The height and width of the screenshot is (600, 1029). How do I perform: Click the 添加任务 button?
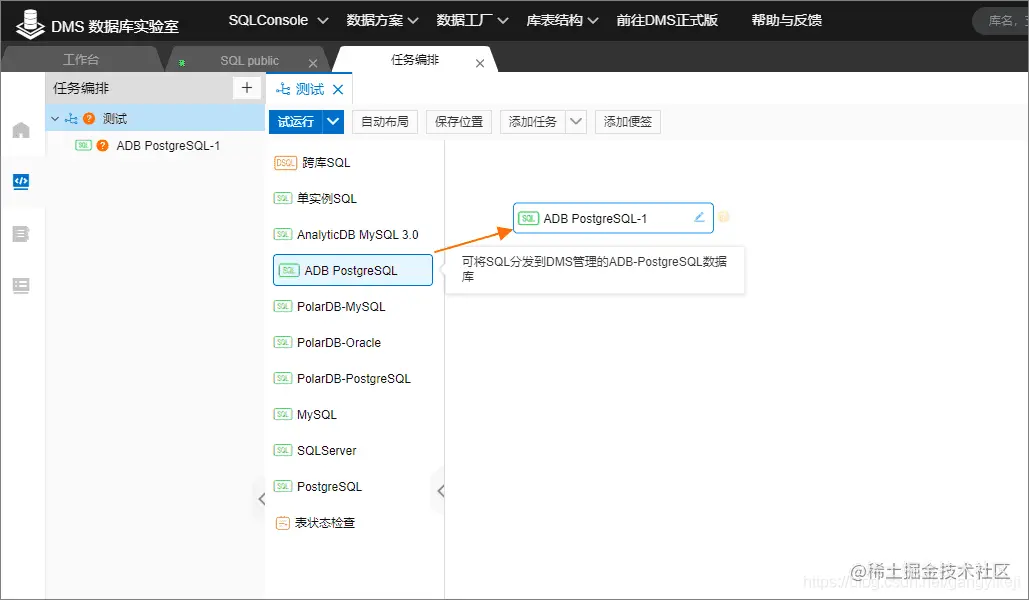(533, 121)
